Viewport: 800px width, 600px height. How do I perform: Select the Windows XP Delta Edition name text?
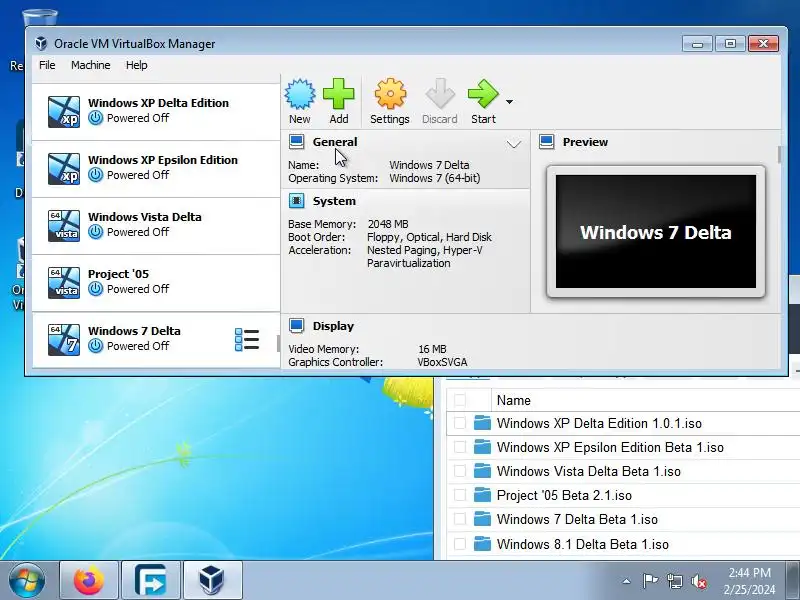[x=158, y=103]
